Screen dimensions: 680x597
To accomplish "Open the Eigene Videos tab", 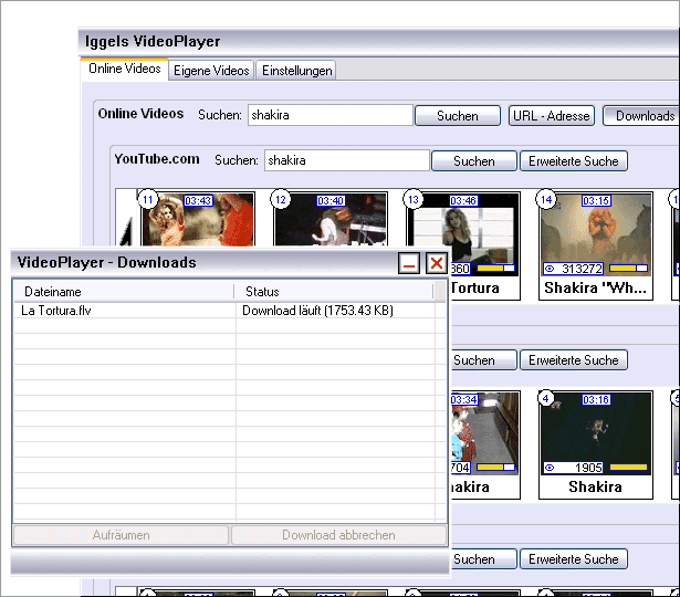I will [211, 71].
